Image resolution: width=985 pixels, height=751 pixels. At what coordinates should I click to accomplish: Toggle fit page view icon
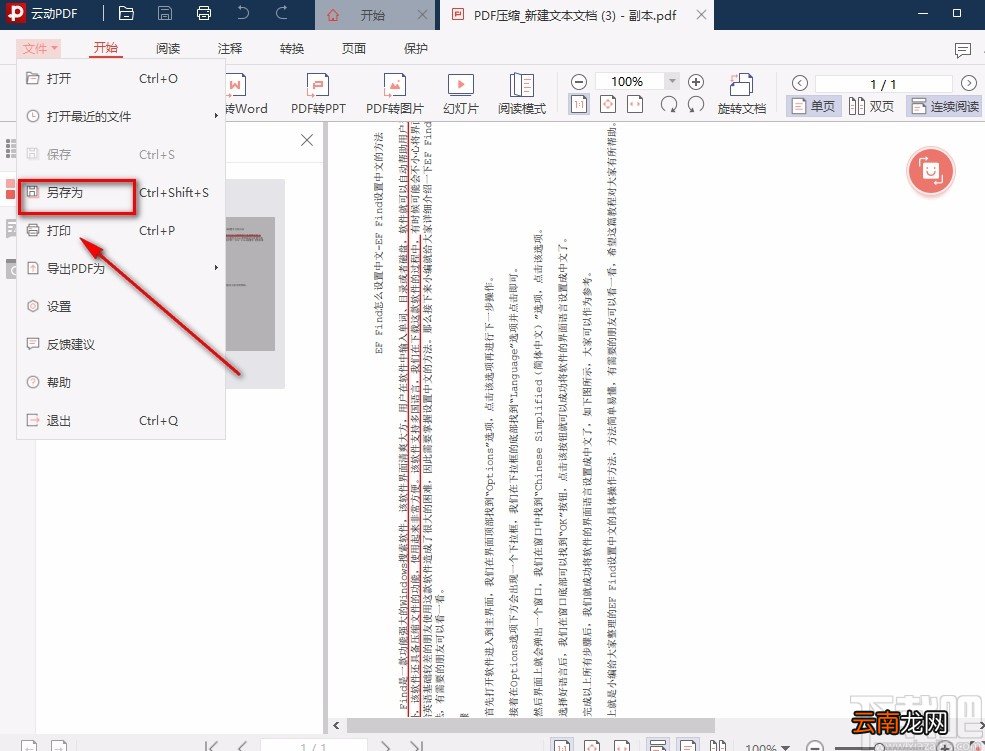tap(607, 105)
